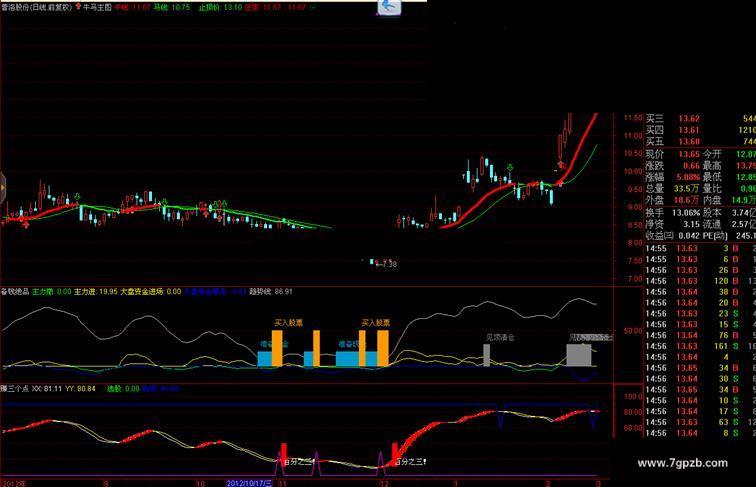This screenshot has height=487, width=756.
Task: Click the blue bird logo icon at top
Action: pyautogui.click(x=390, y=7)
